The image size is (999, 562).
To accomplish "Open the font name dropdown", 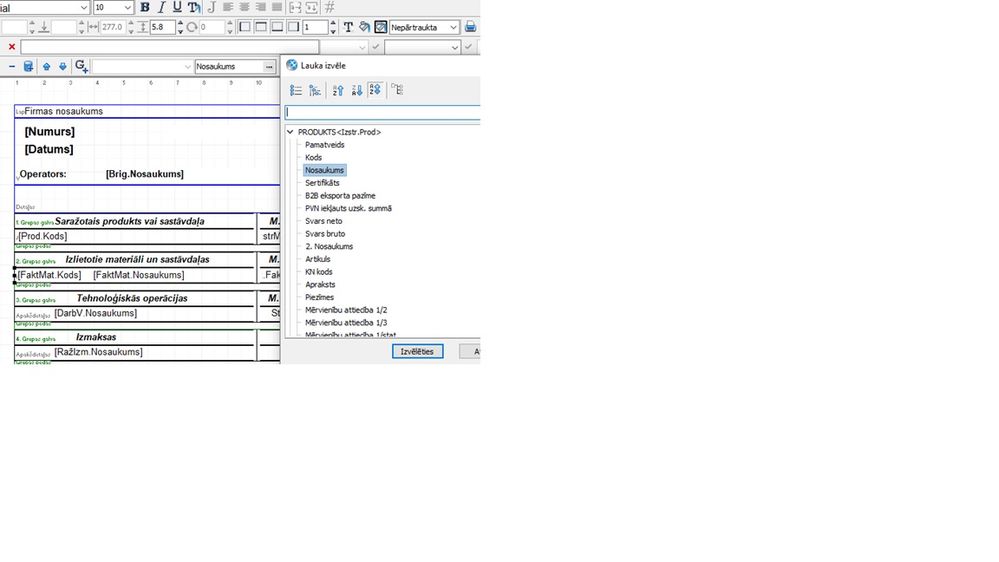I will [84, 7].
